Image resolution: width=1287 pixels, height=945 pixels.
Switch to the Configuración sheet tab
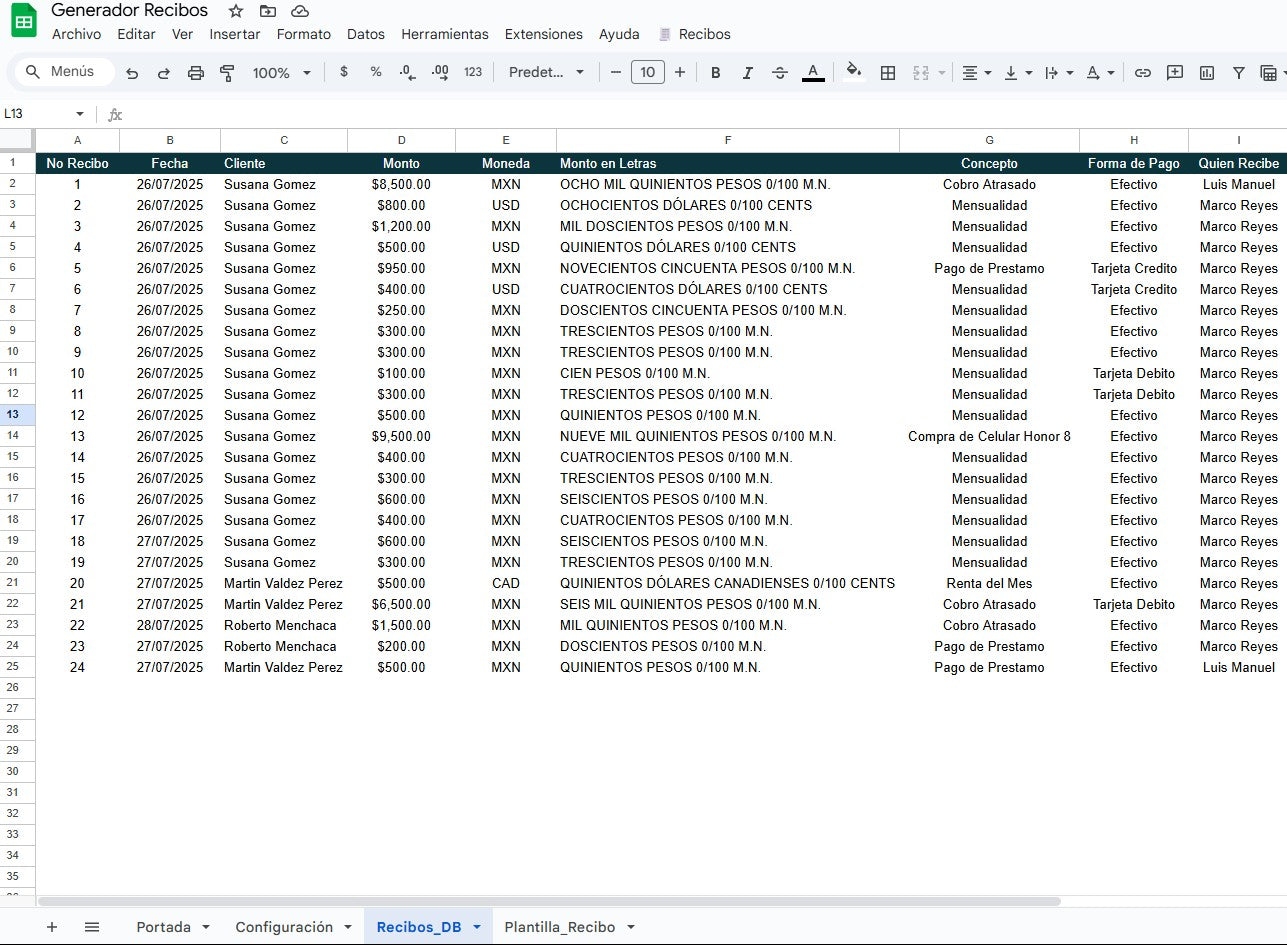tap(284, 927)
